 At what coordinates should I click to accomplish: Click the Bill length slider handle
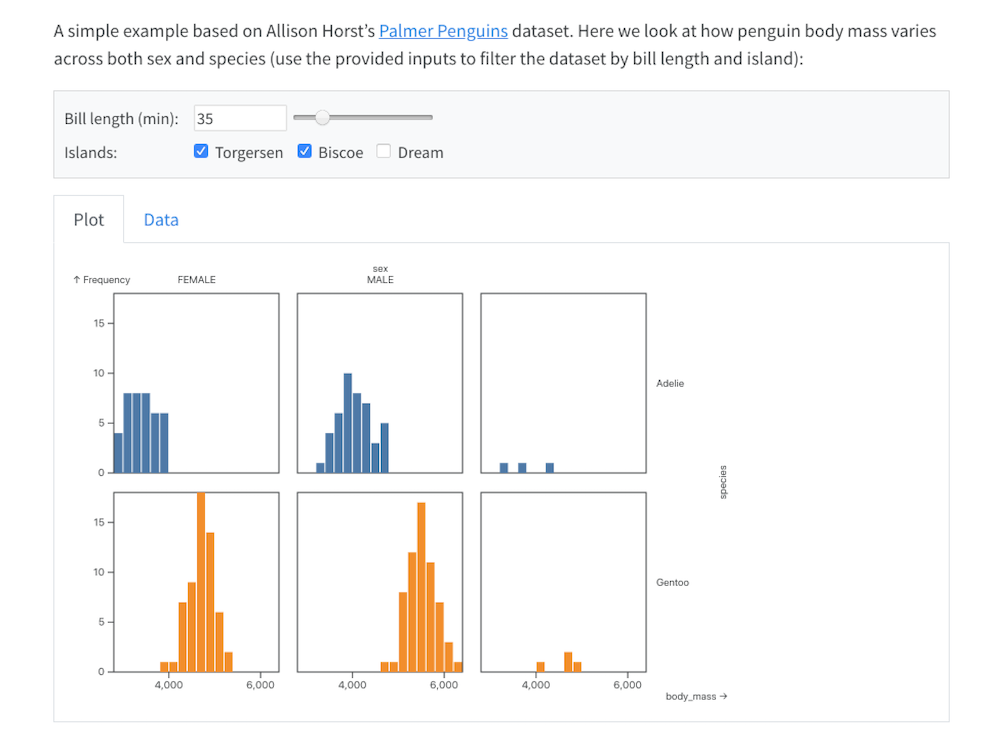point(322,118)
